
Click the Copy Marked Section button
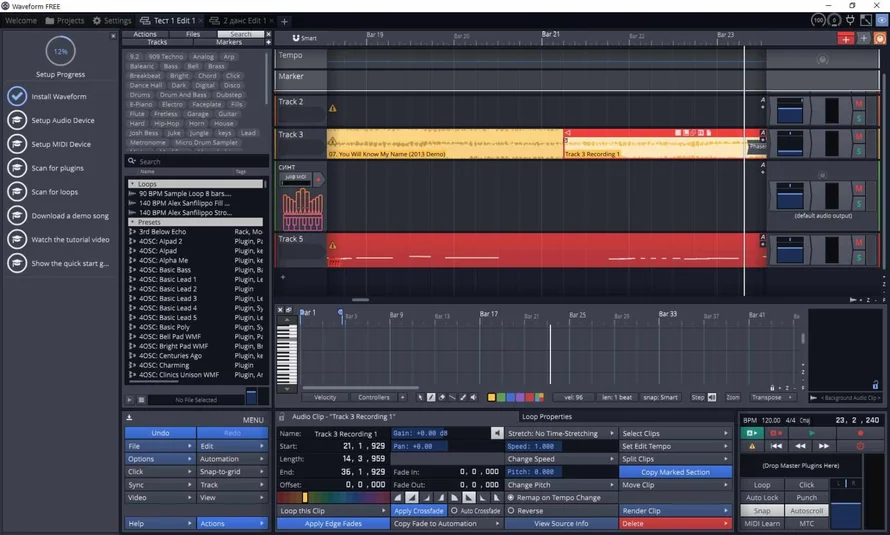pyautogui.click(x=674, y=472)
